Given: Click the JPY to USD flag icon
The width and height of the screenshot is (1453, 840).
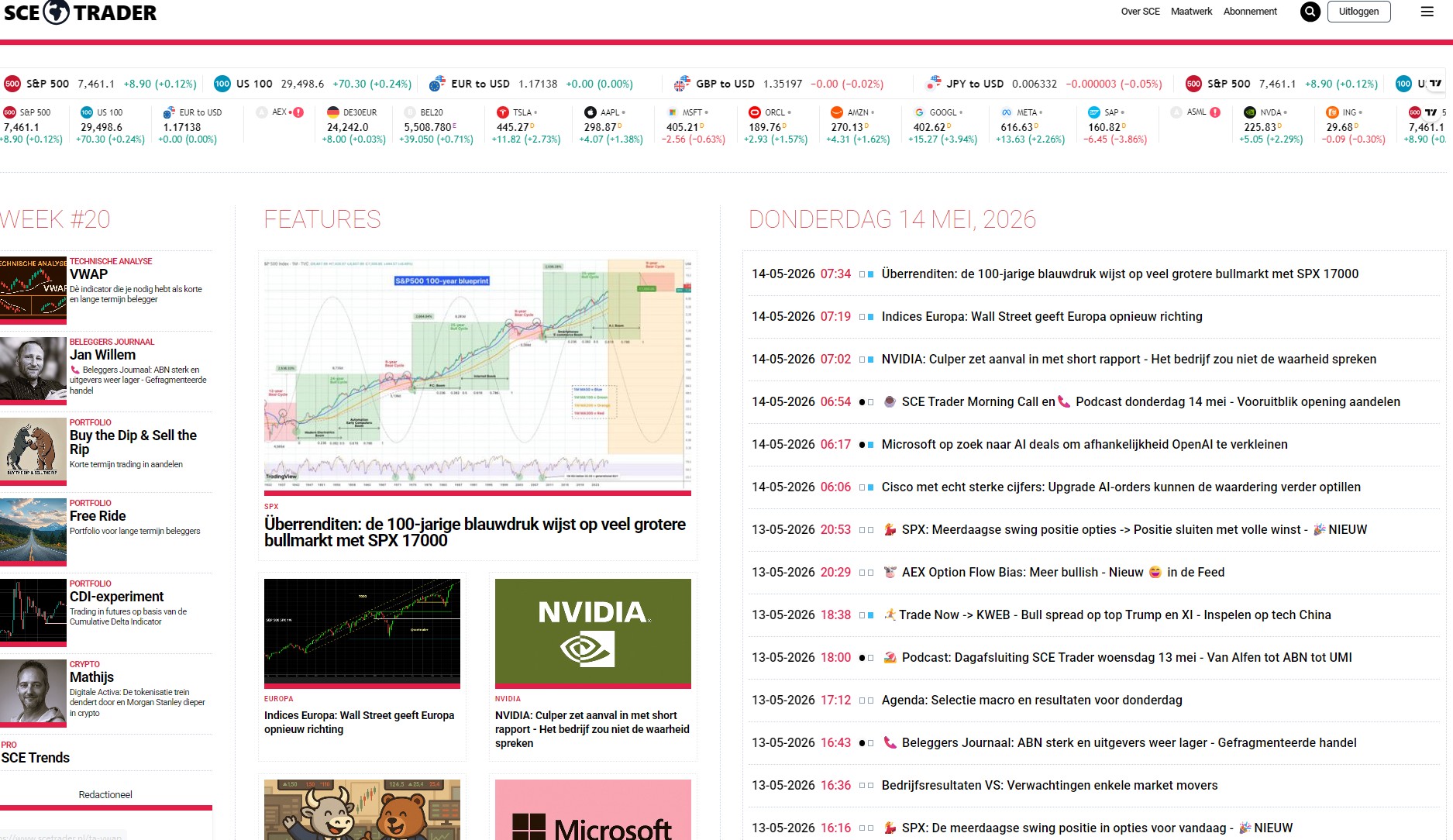Looking at the screenshot, I should click(x=933, y=84).
